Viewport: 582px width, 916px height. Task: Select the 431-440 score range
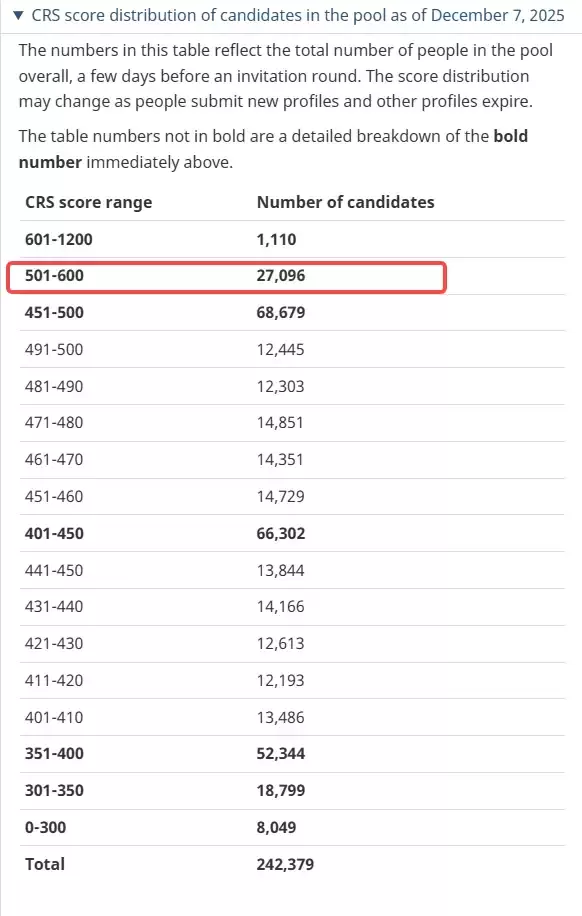point(54,606)
